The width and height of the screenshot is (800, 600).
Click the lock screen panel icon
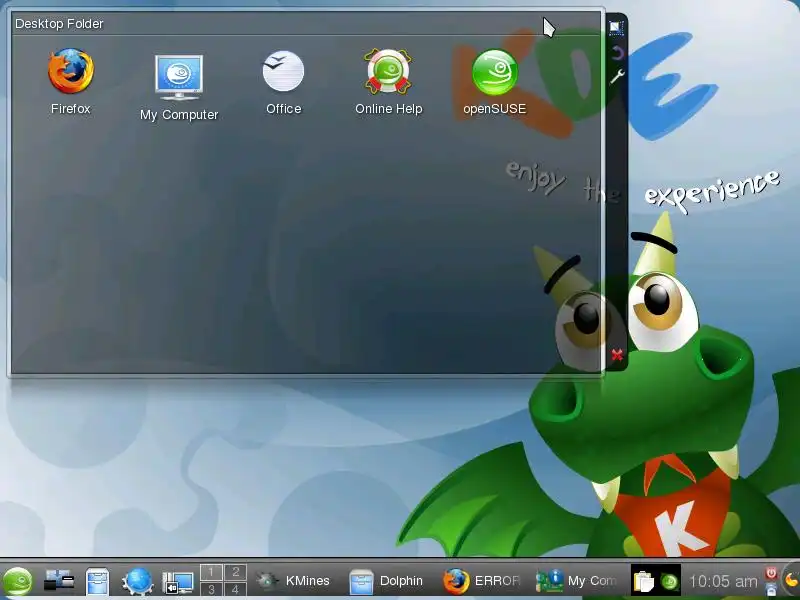click(x=771, y=589)
